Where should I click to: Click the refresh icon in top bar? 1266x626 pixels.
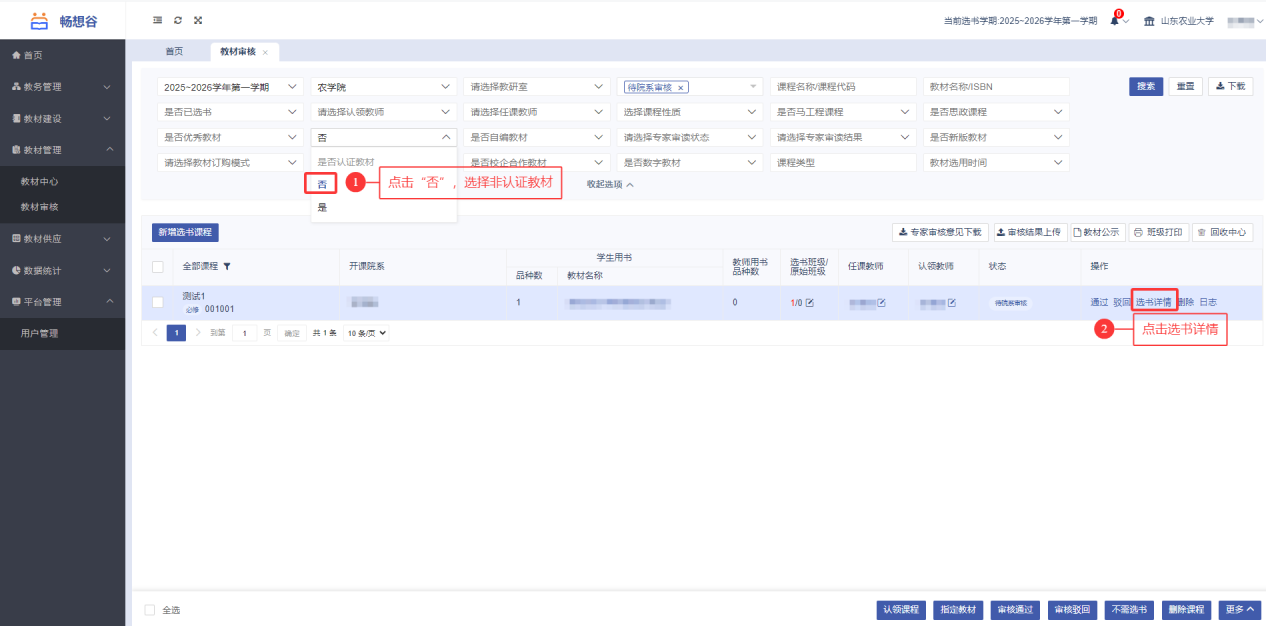click(x=178, y=20)
